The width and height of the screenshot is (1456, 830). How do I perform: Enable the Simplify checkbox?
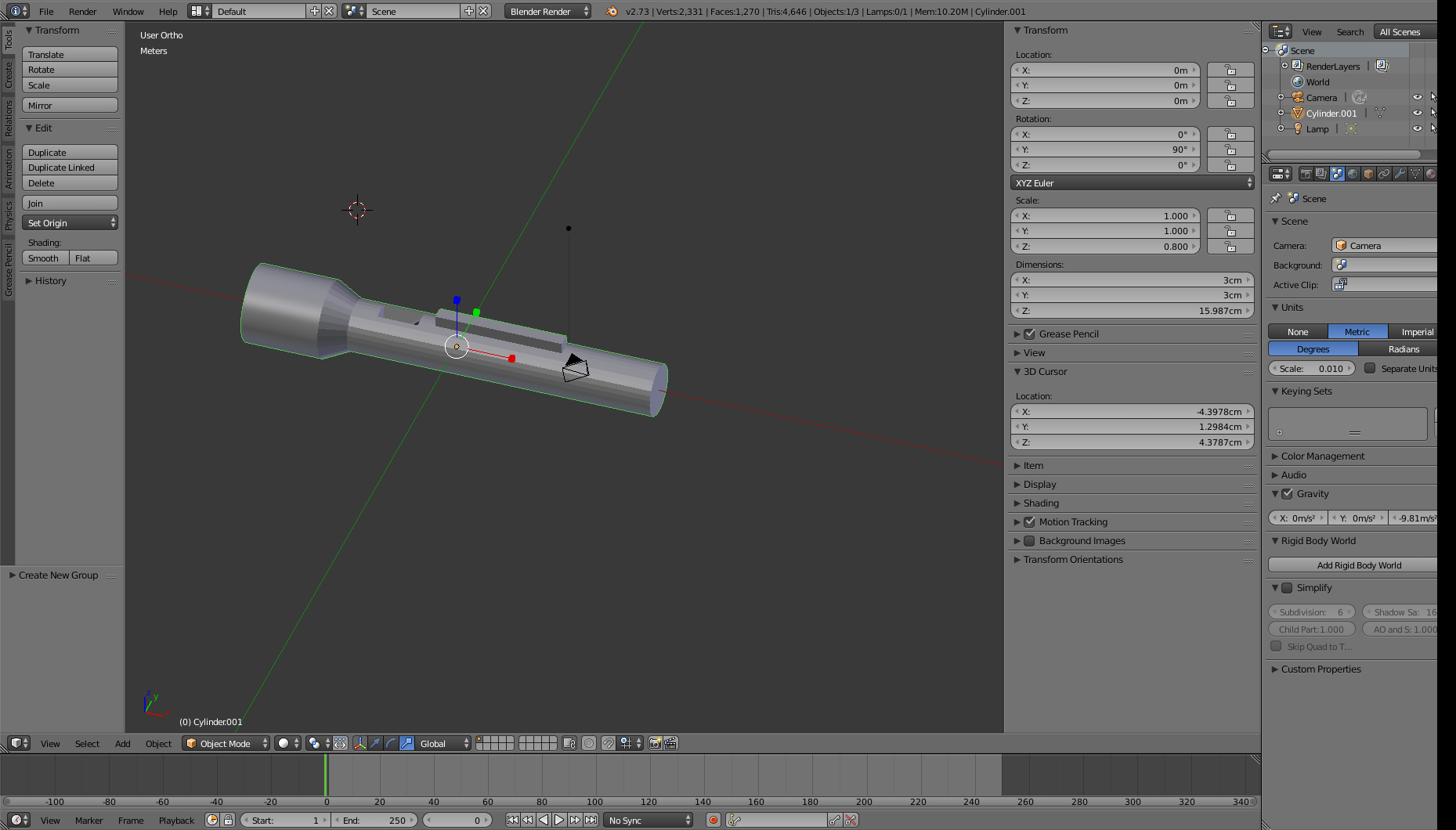coord(1287,588)
